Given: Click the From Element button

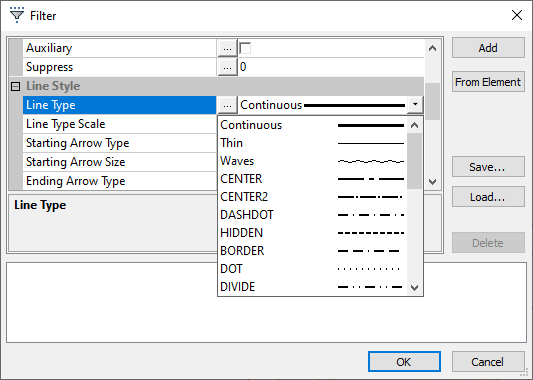Looking at the screenshot, I should (x=488, y=82).
